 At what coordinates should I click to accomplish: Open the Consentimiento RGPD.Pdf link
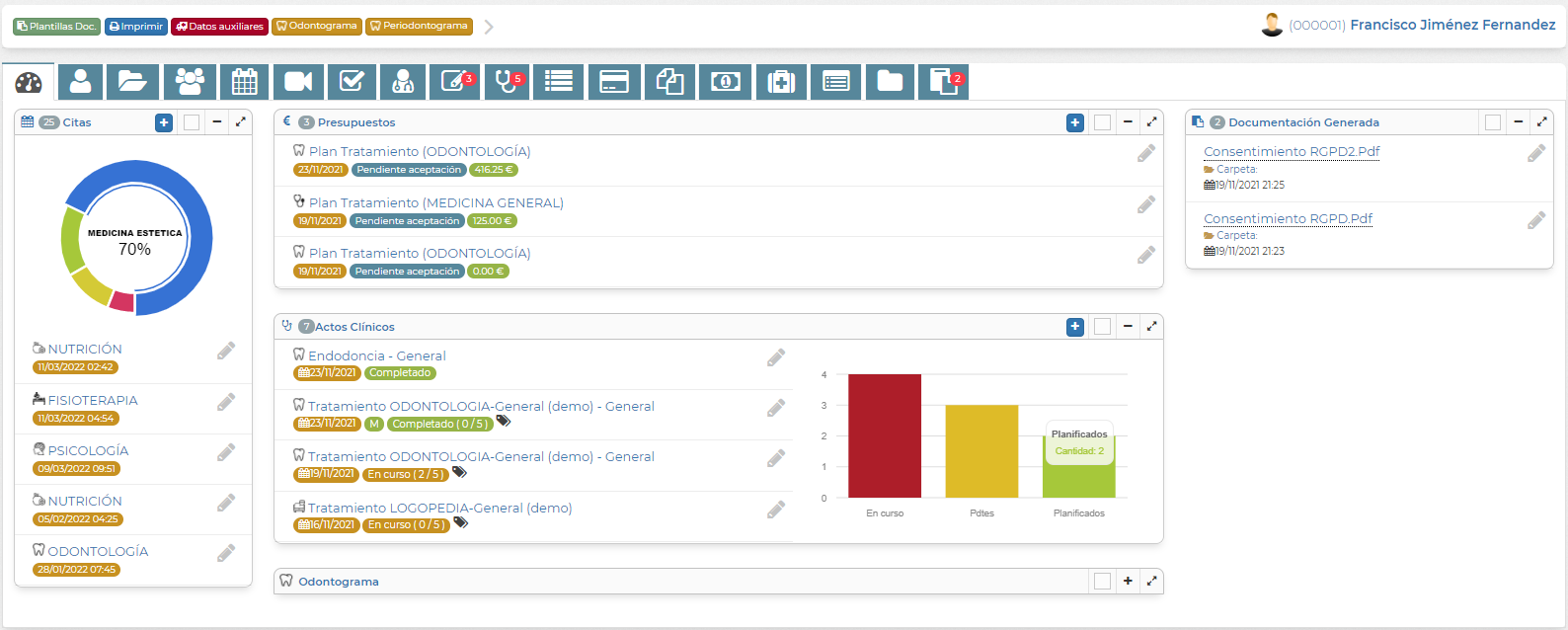click(1288, 218)
